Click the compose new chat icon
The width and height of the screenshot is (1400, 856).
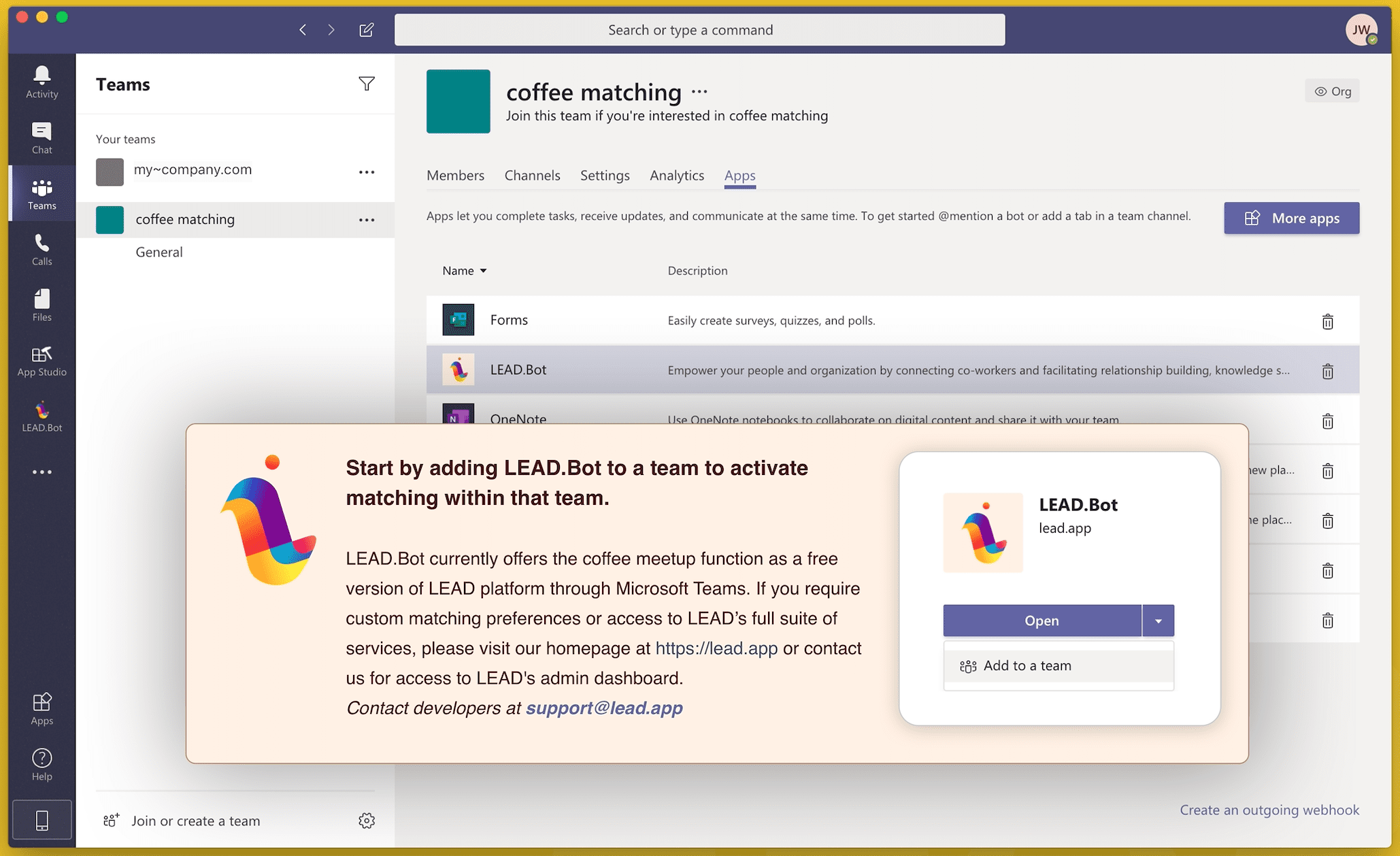[x=366, y=30]
